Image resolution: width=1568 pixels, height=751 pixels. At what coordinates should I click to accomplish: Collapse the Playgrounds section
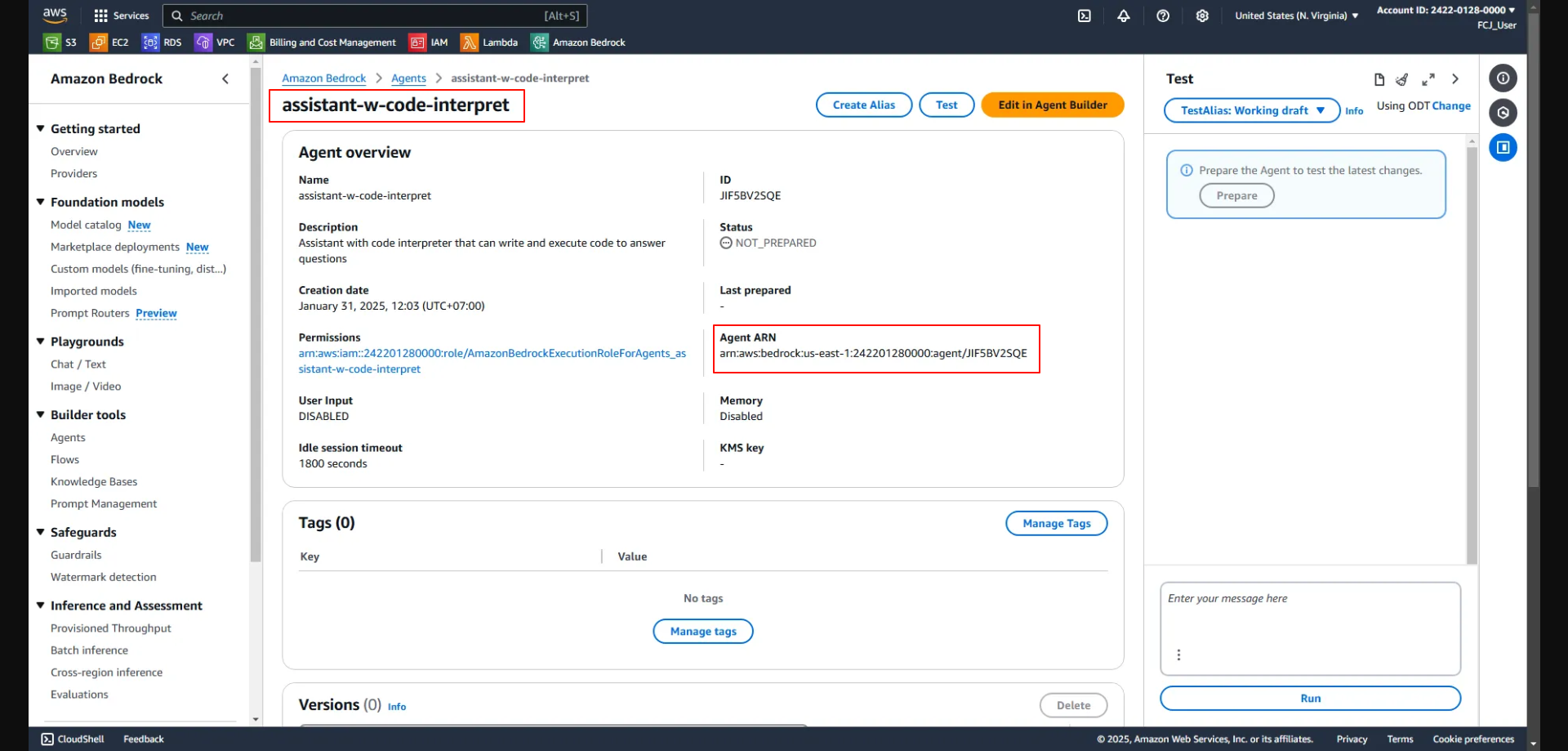click(40, 342)
